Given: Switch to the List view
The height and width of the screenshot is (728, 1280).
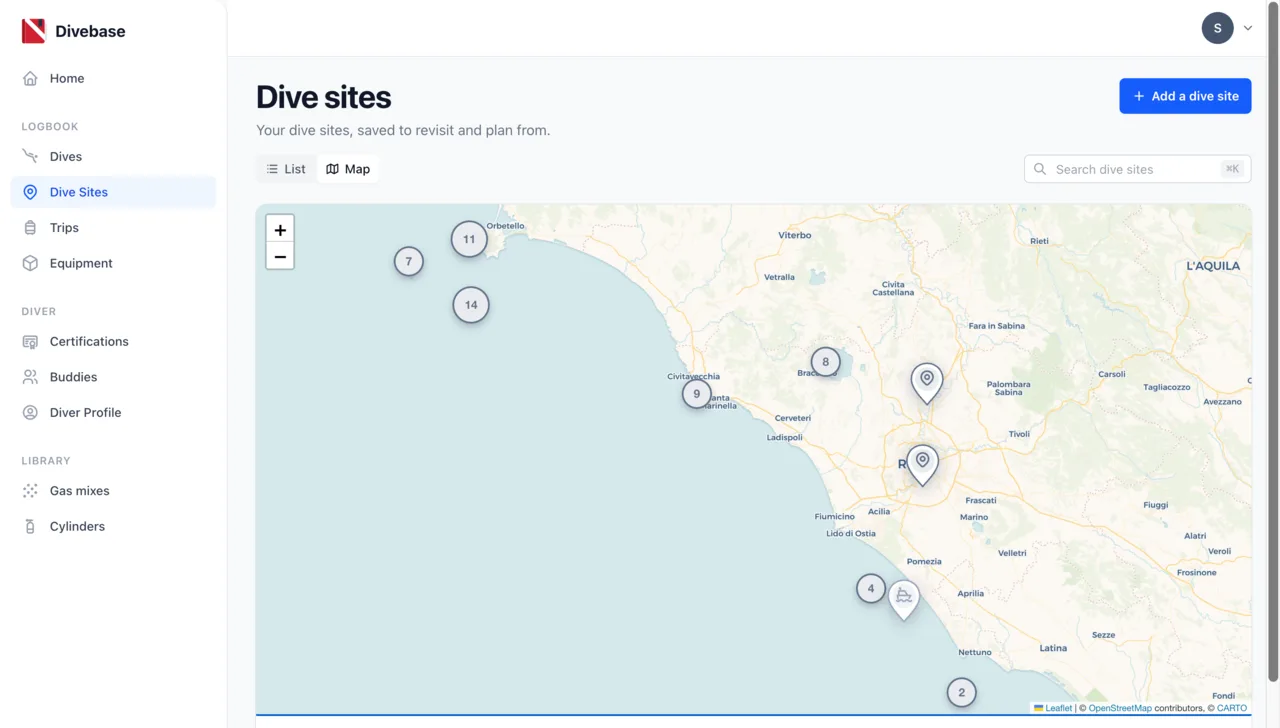Looking at the screenshot, I should click(x=286, y=169).
